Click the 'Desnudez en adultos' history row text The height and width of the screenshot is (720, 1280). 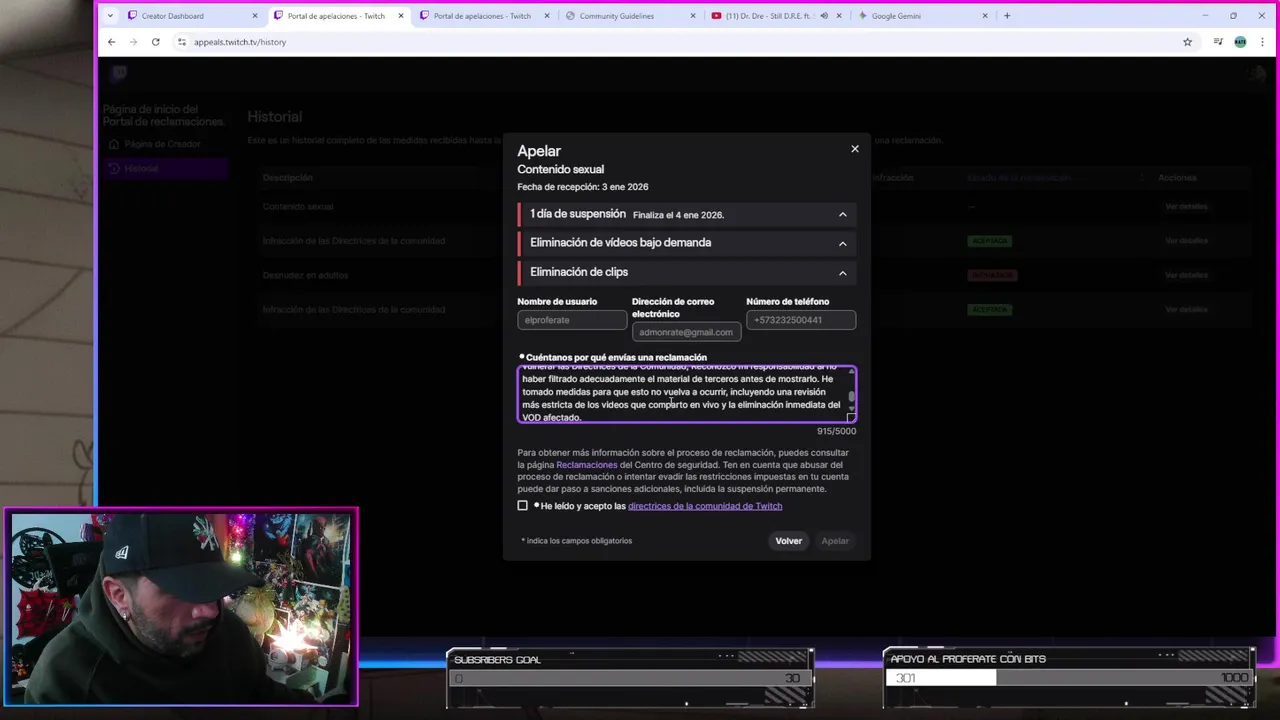tap(307, 275)
